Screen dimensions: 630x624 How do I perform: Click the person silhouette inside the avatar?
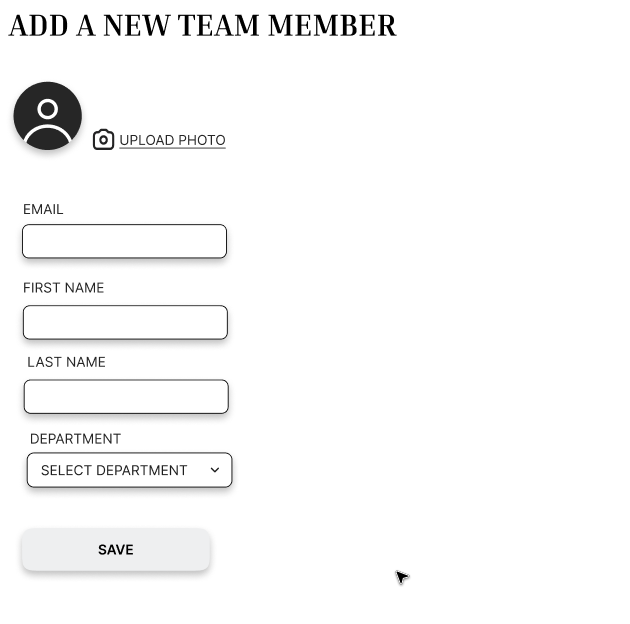[x=47, y=121]
